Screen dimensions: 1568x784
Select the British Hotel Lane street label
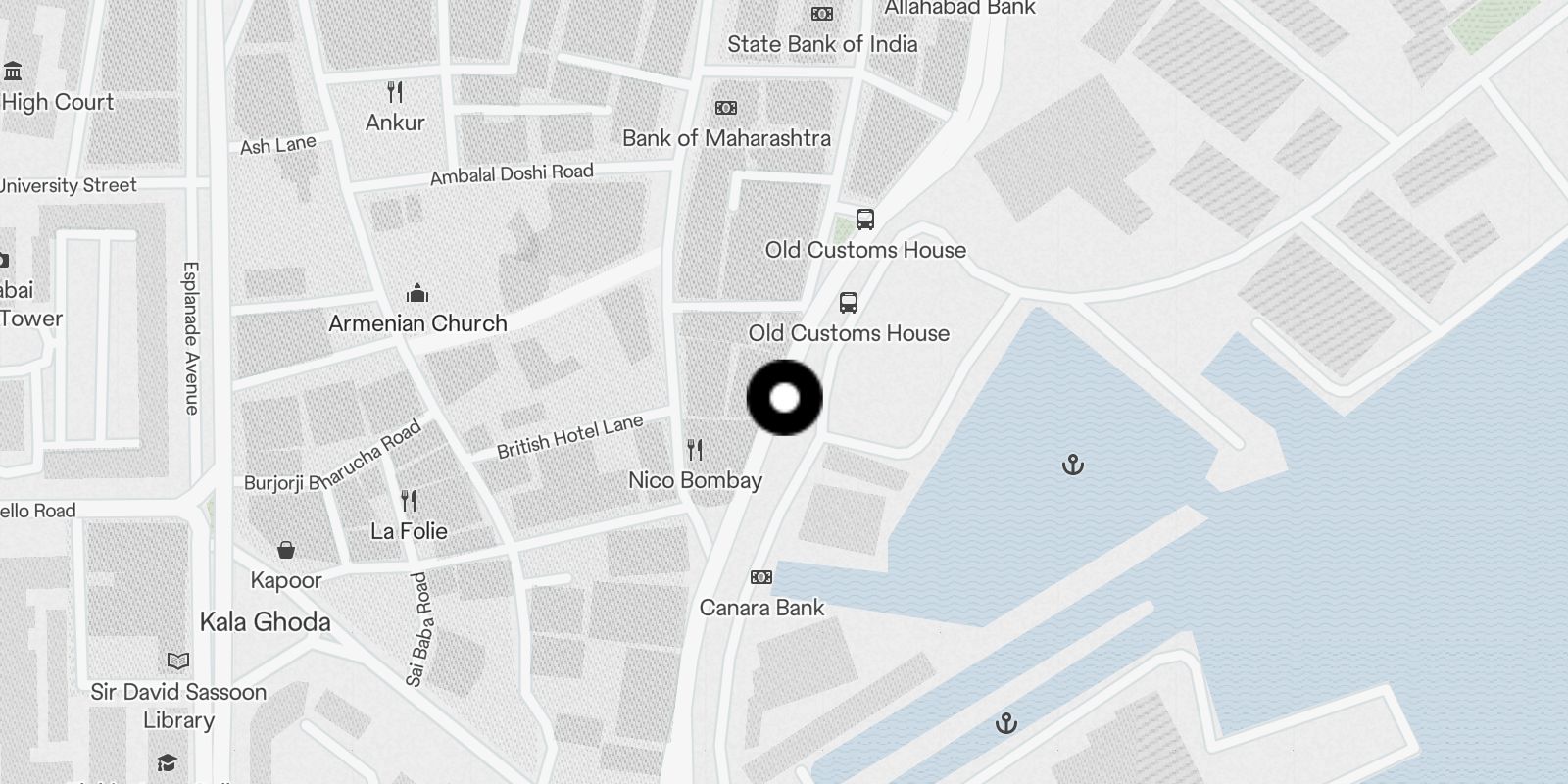click(x=570, y=436)
